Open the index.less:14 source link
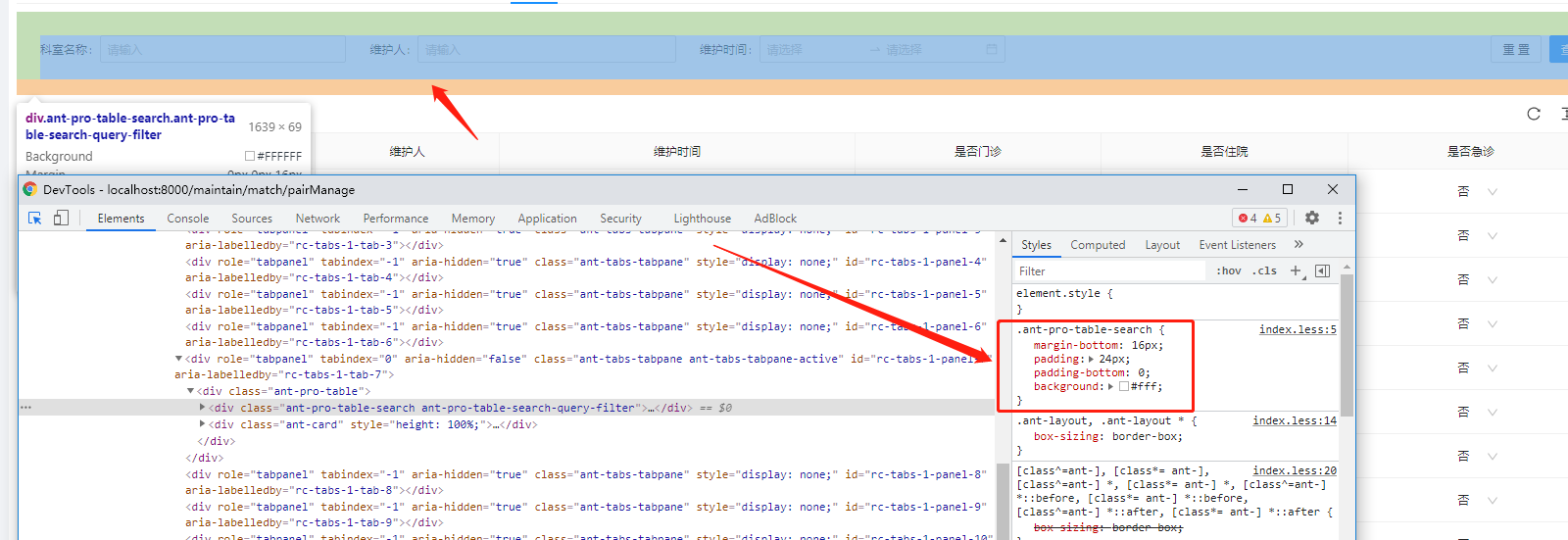Image resolution: width=1568 pixels, height=540 pixels. [x=1295, y=420]
